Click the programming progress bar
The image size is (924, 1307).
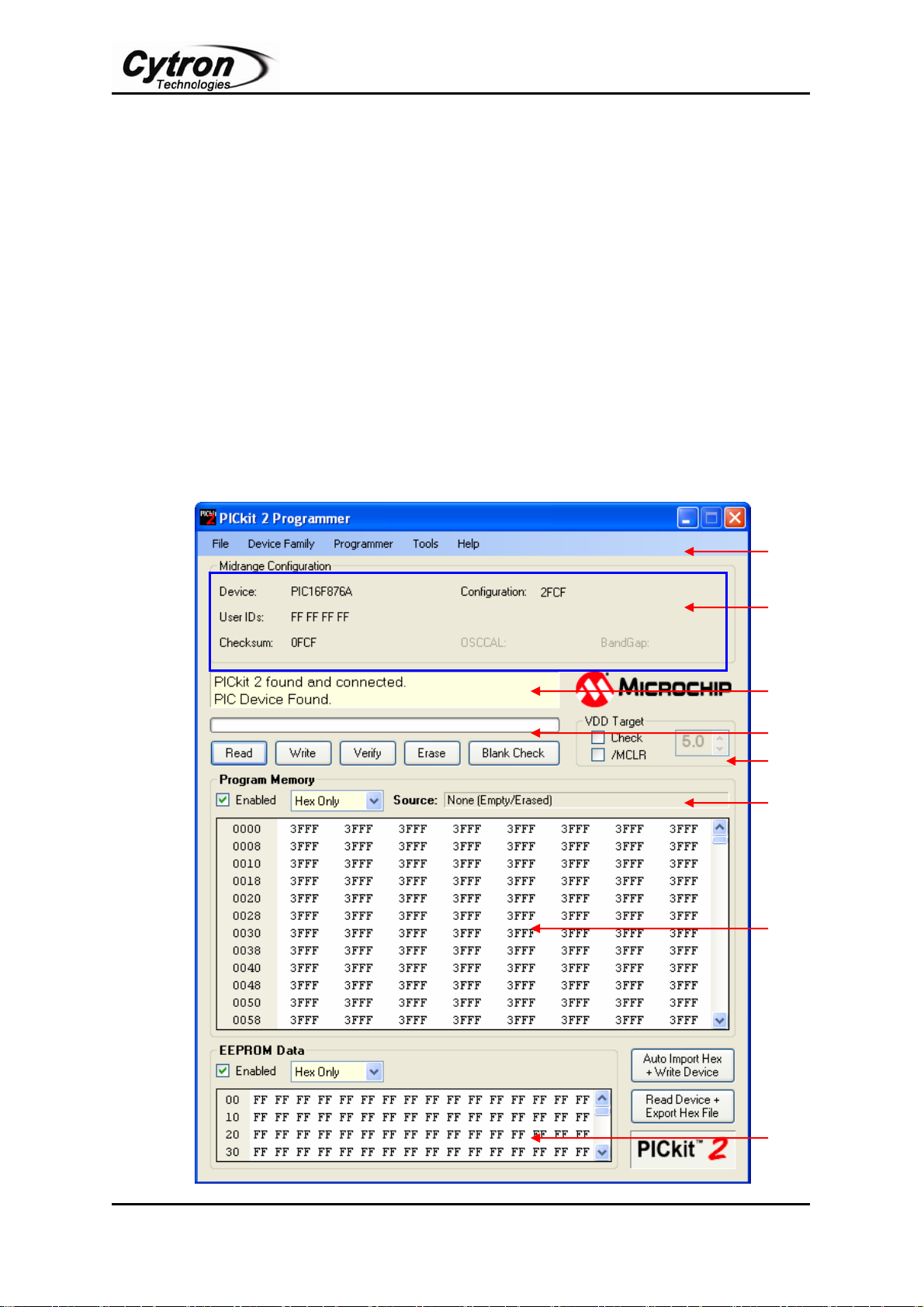(x=385, y=725)
